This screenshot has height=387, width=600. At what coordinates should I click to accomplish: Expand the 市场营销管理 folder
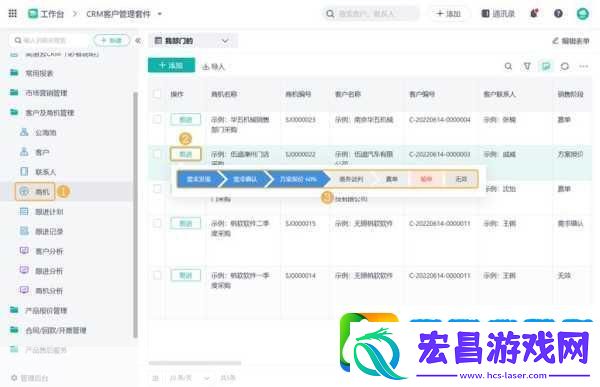tap(39, 93)
